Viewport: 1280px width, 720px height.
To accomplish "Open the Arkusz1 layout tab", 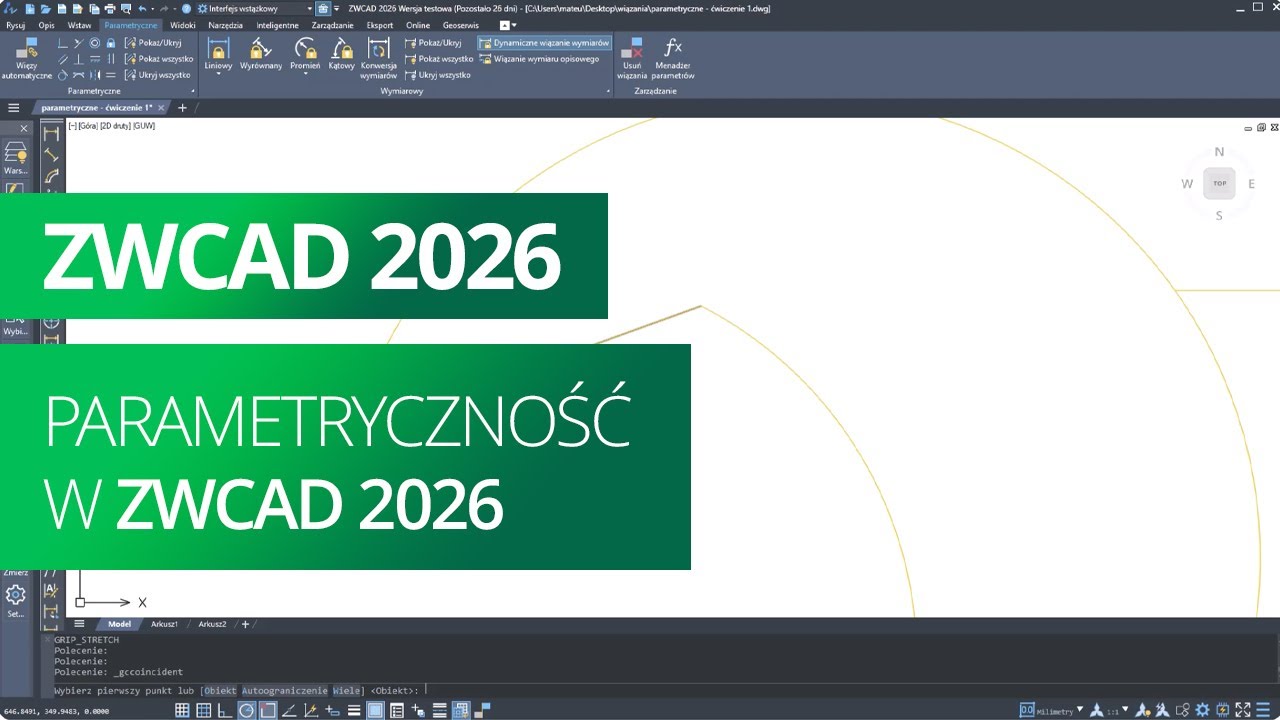I will [x=164, y=624].
